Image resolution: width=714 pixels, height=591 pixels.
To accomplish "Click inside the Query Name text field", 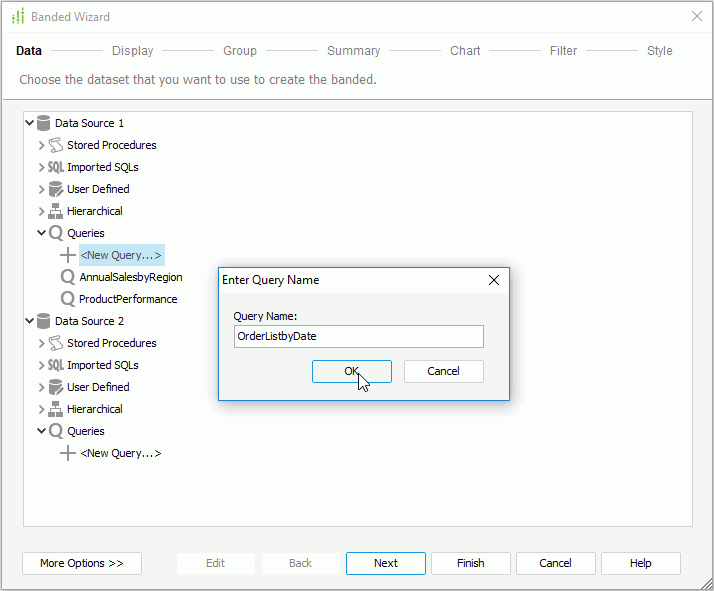I will point(358,337).
